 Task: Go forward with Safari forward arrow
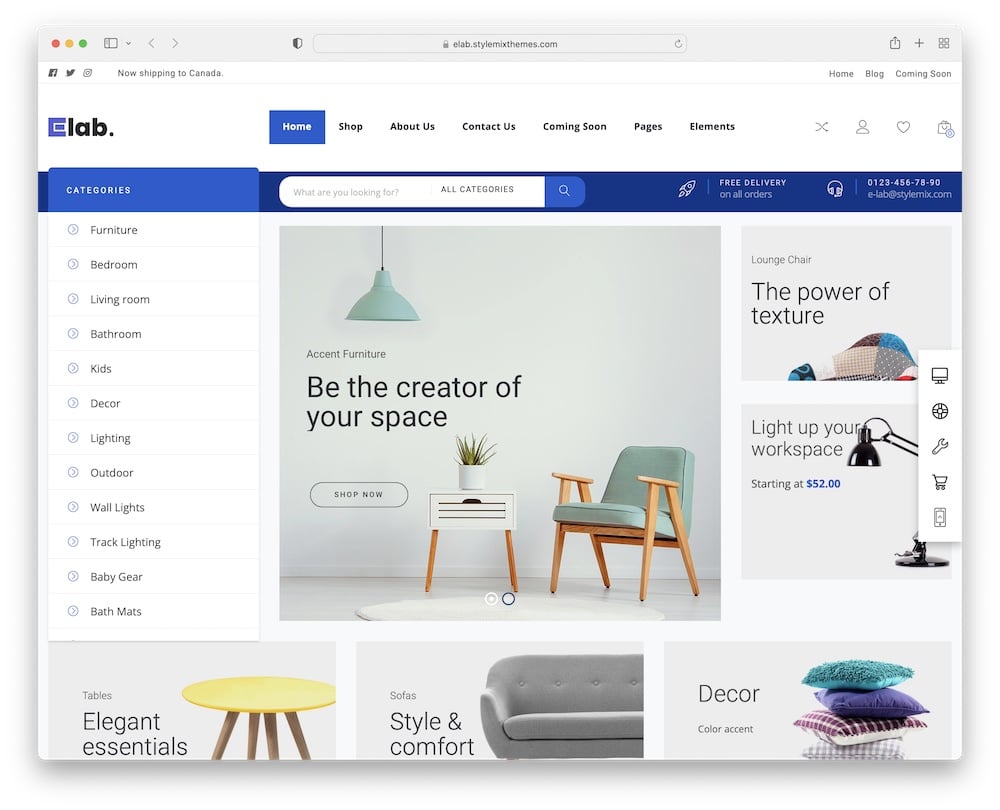click(175, 43)
